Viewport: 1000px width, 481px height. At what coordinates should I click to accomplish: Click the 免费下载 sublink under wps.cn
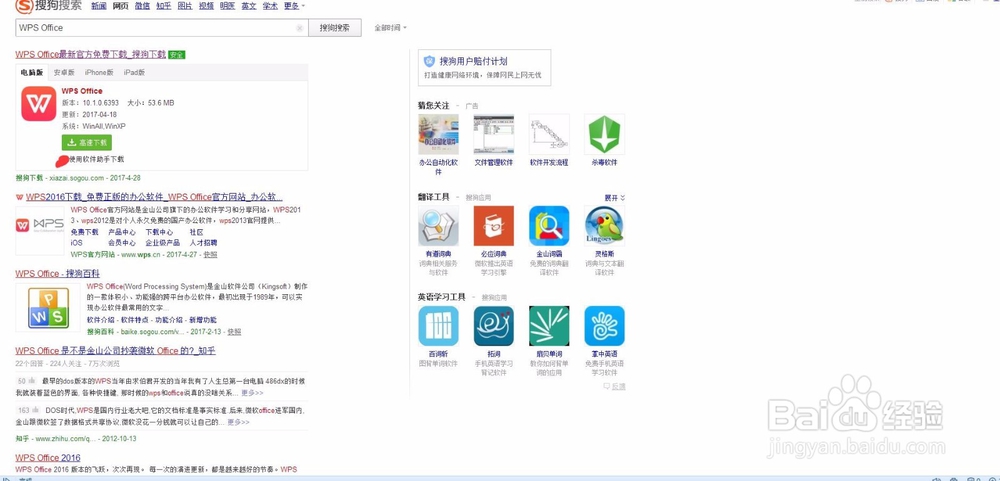click(x=85, y=233)
